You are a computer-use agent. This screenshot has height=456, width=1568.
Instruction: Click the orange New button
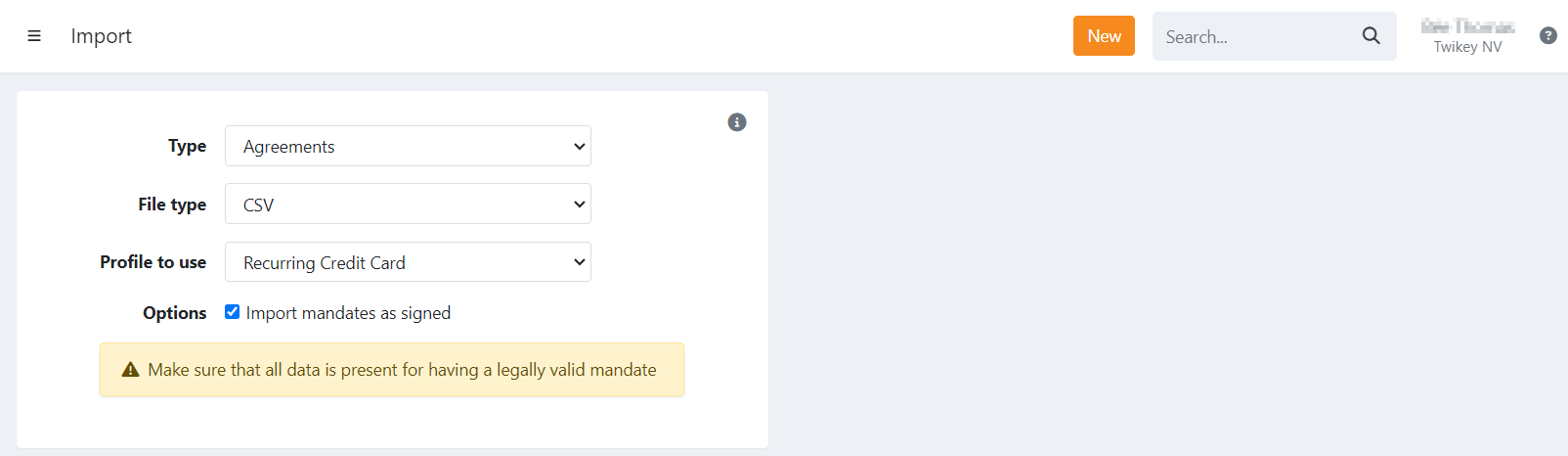pos(1104,36)
